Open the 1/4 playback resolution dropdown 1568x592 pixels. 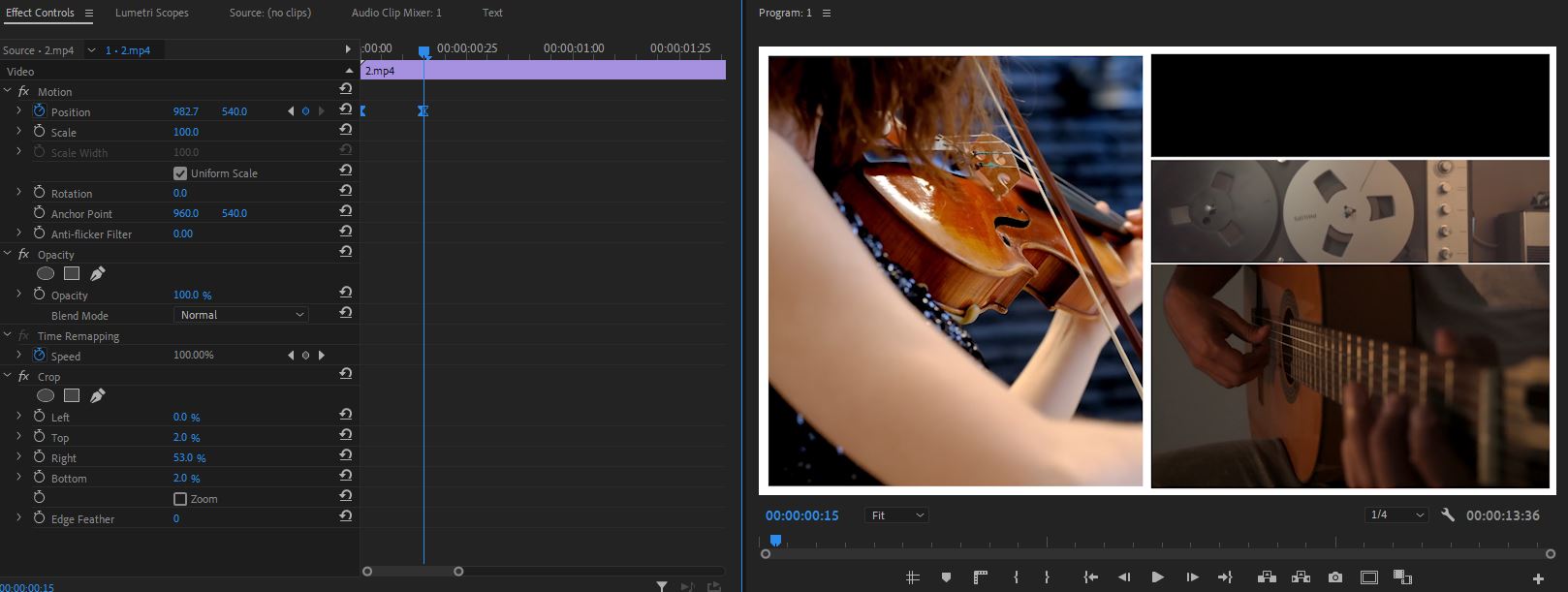1397,515
